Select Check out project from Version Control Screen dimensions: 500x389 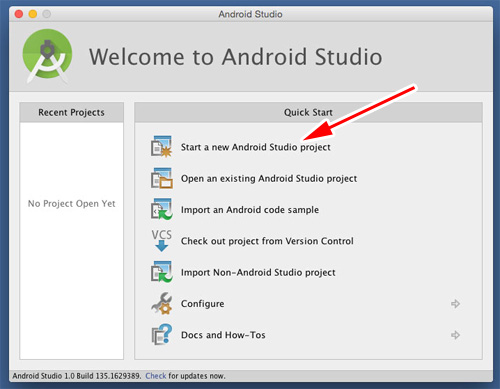[267, 241]
